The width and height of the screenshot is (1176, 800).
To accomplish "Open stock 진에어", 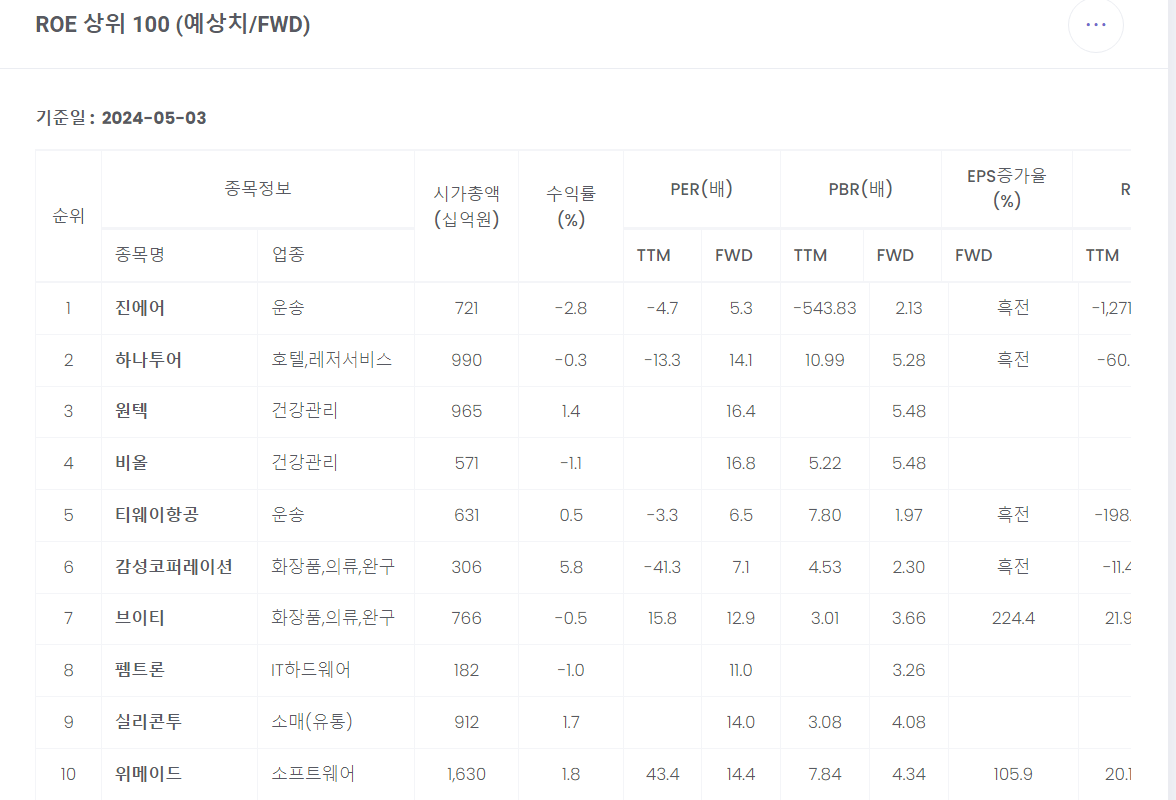I will click(x=140, y=308).
